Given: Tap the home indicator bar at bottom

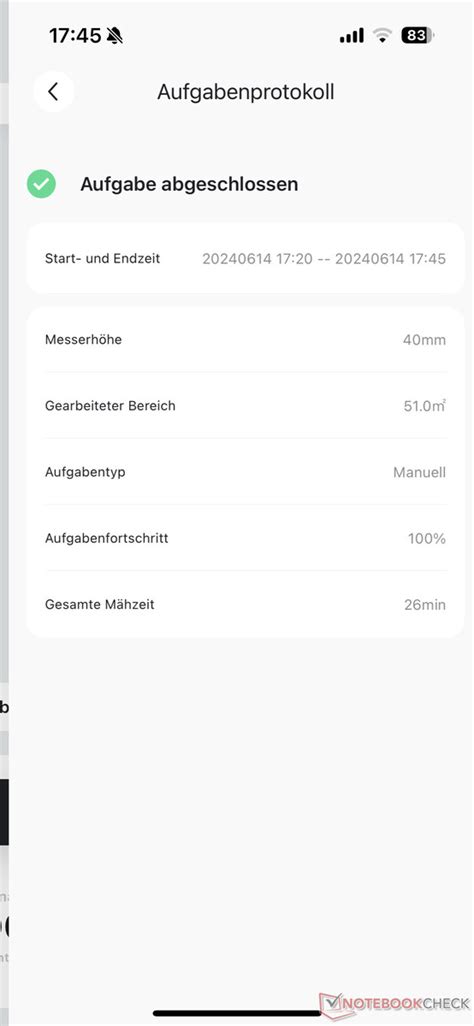Looking at the screenshot, I should click(237, 1014).
